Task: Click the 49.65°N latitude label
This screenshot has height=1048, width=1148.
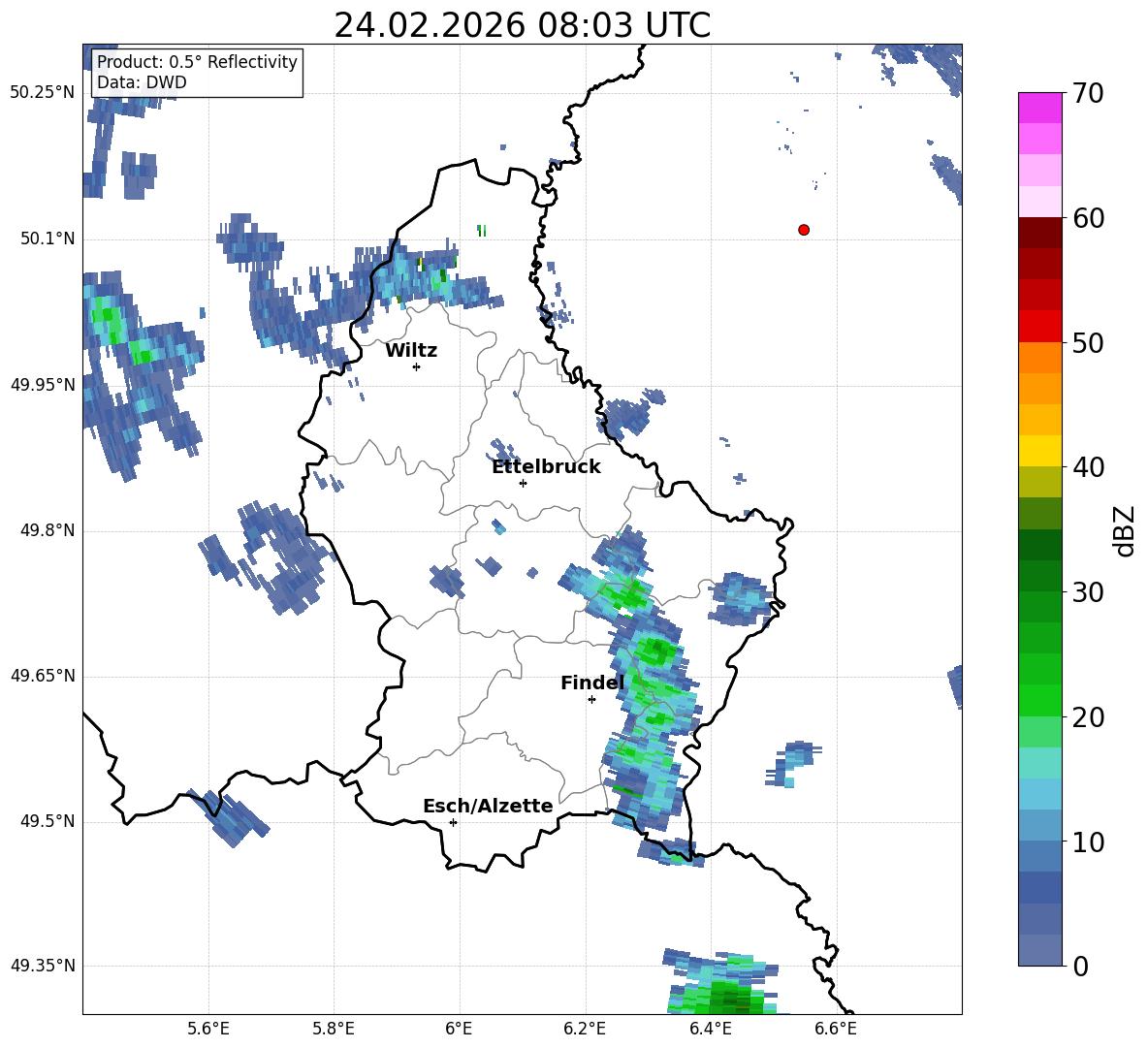Action: pyautogui.click(x=43, y=676)
